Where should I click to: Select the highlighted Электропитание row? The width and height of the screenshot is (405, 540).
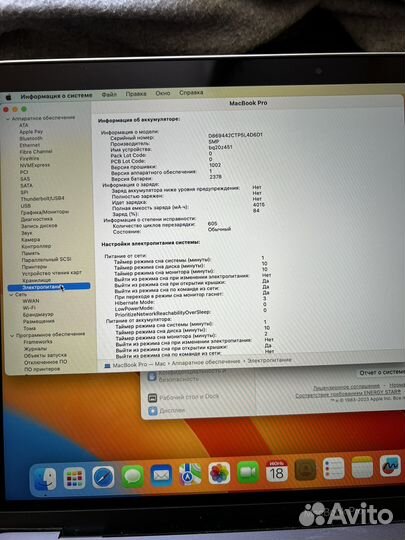49,287
